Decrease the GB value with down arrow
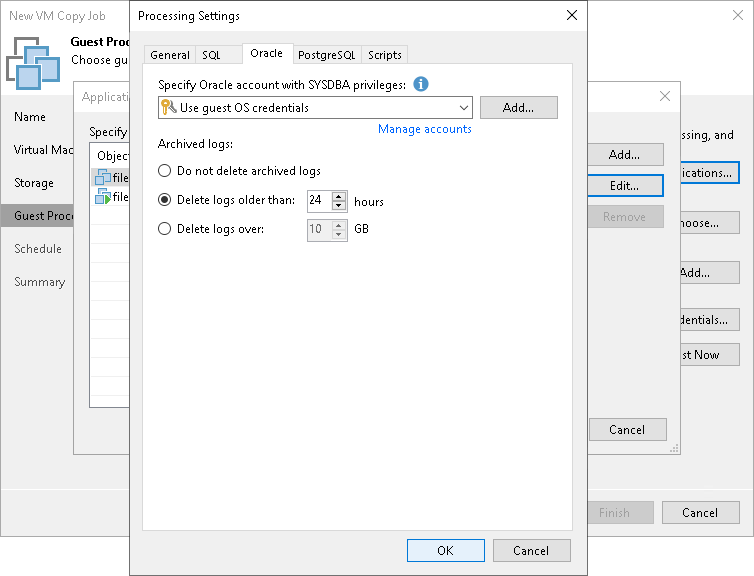 [339, 234]
